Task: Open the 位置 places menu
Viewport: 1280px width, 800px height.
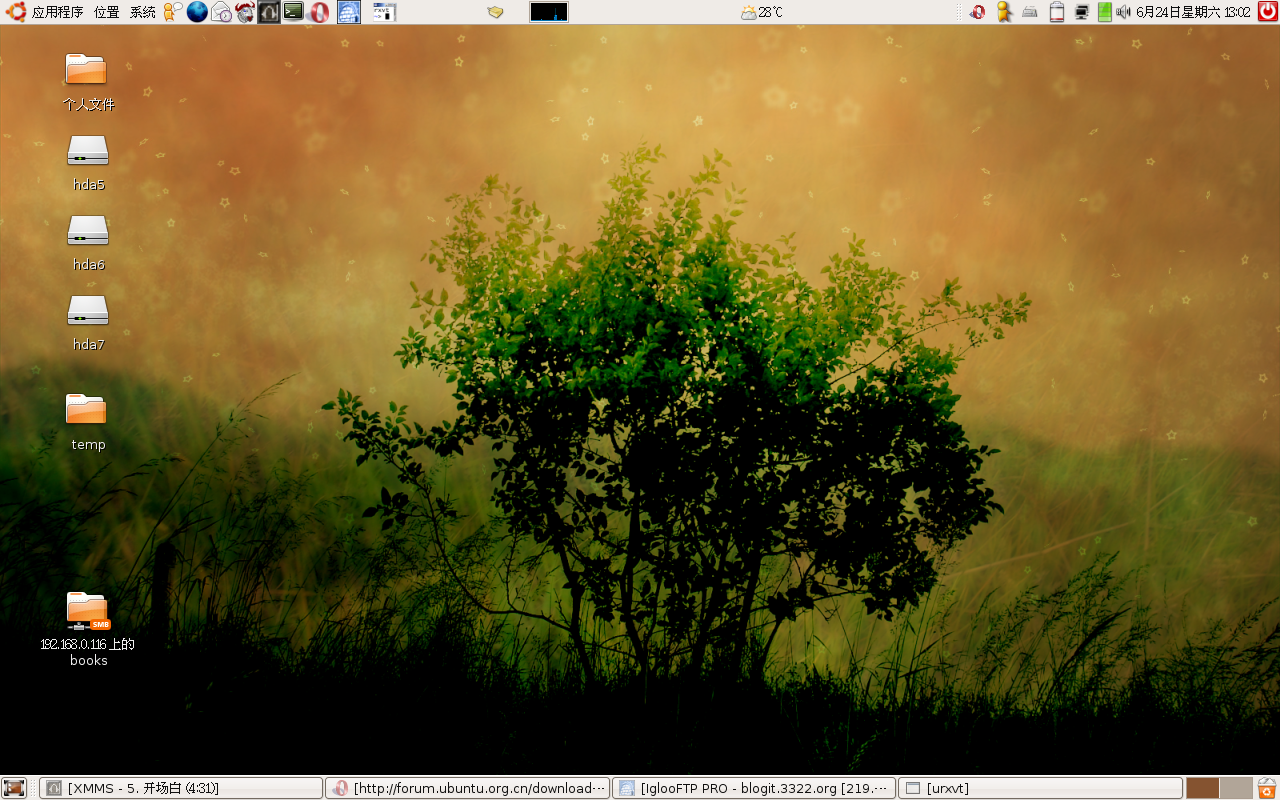Action: pyautogui.click(x=106, y=12)
